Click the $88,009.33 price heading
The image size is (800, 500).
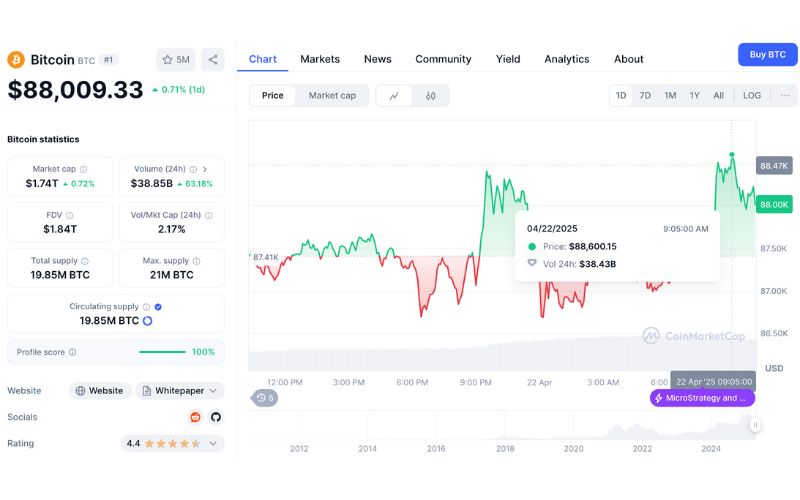tap(76, 90)
